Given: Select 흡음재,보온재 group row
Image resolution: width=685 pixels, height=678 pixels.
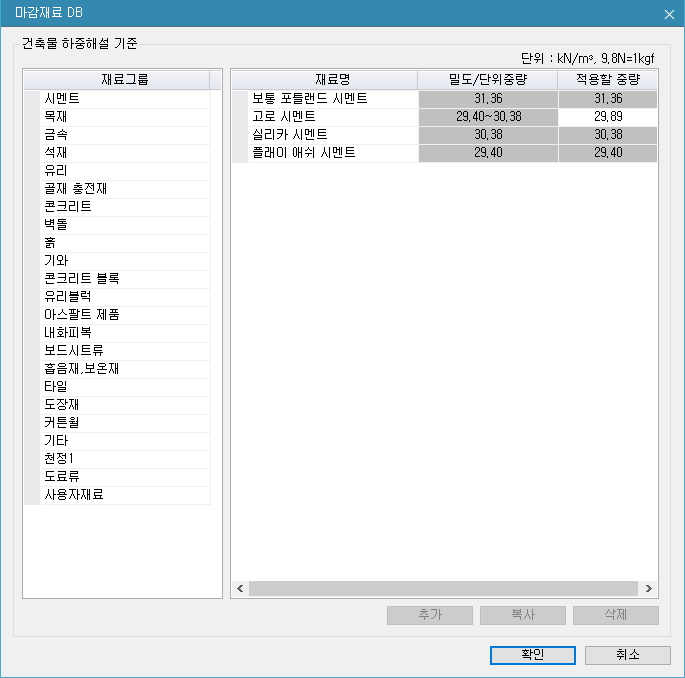Looking at the screenshot, I should [x=125, y=369].
